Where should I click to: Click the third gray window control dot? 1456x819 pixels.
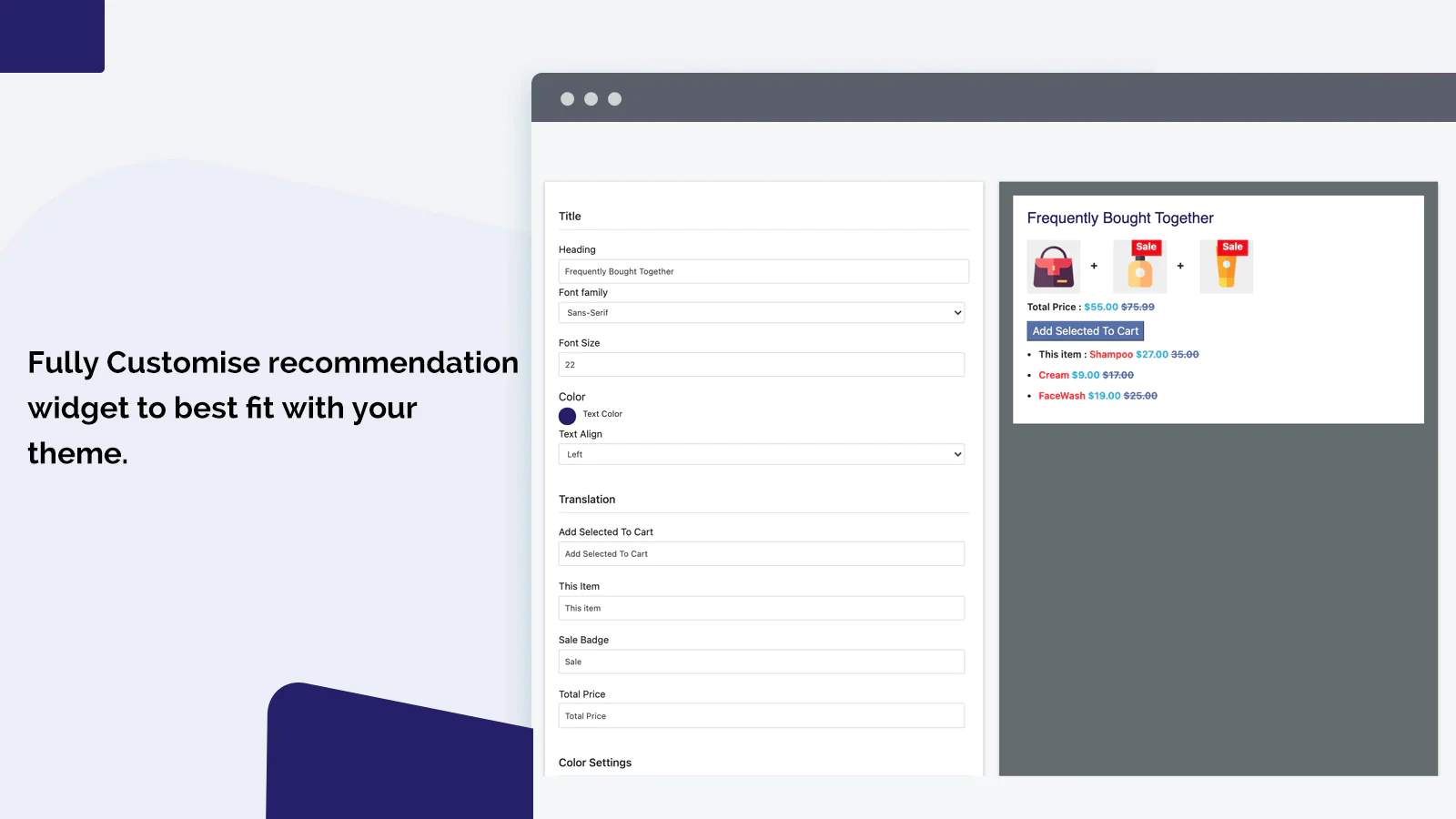(614, 99)
